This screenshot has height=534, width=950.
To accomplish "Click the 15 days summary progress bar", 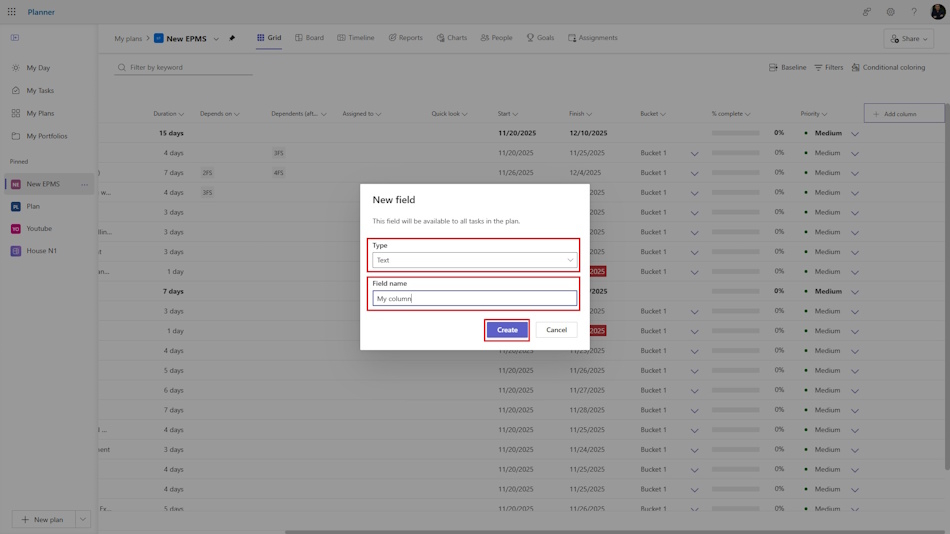I will [736, 133].
